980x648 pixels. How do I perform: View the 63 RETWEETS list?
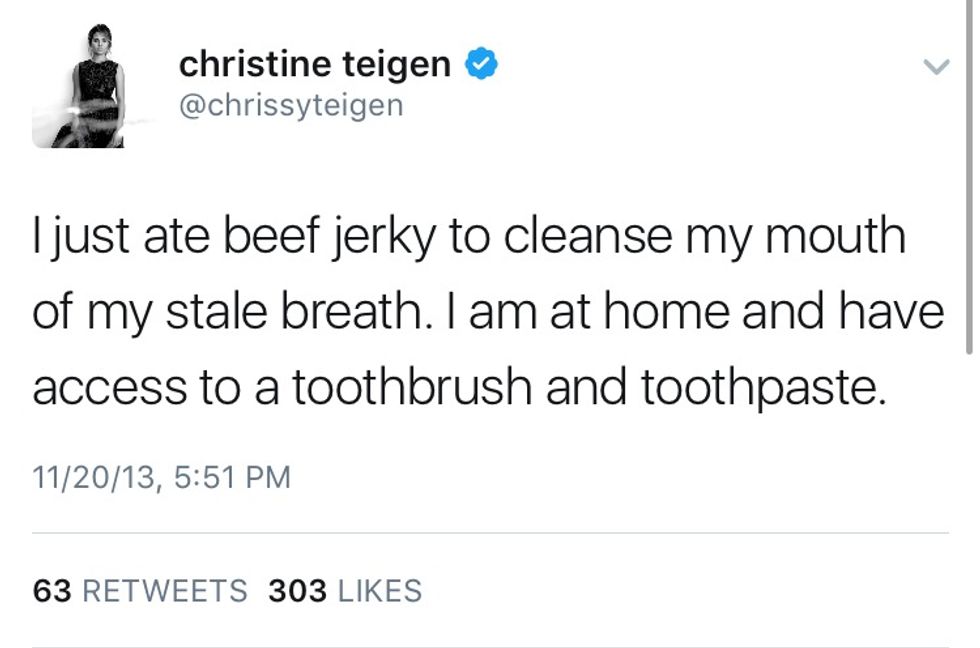tap(140, 591)
